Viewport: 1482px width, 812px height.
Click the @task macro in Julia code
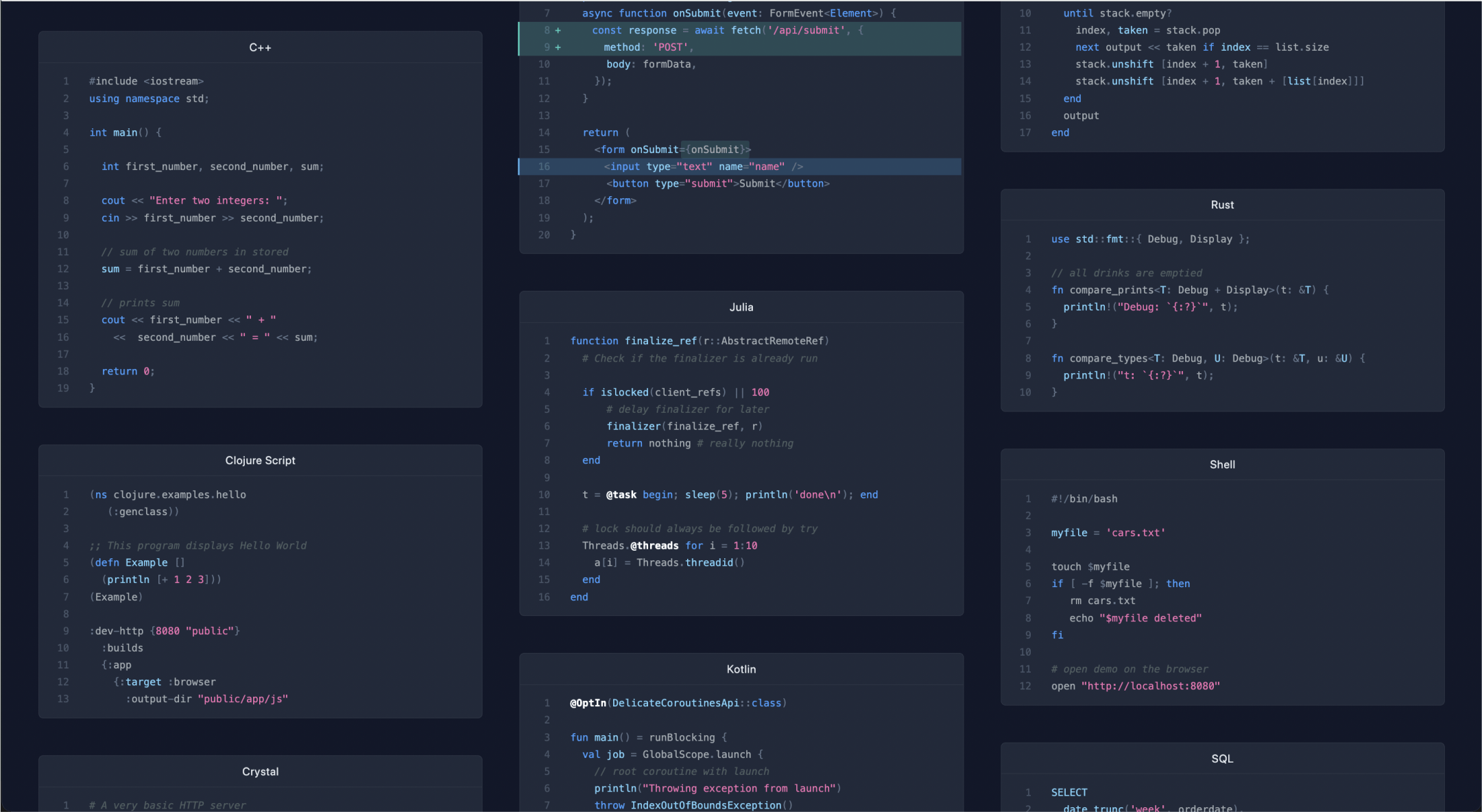[x=621, y=494]
